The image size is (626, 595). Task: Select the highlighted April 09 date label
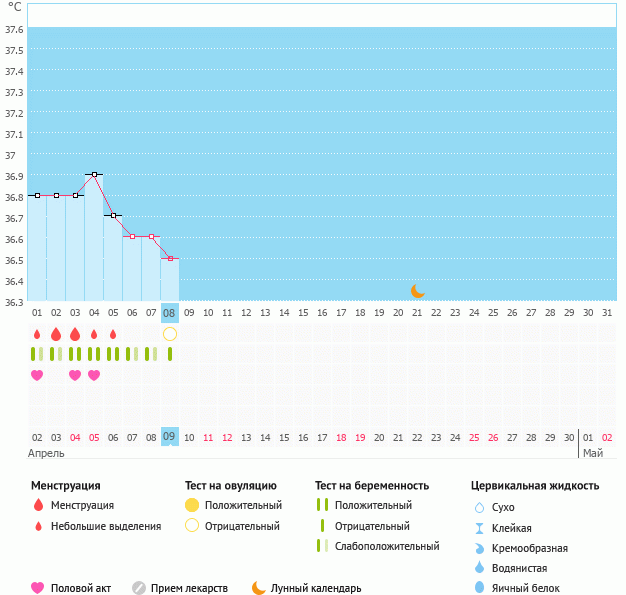coord(170,437)
